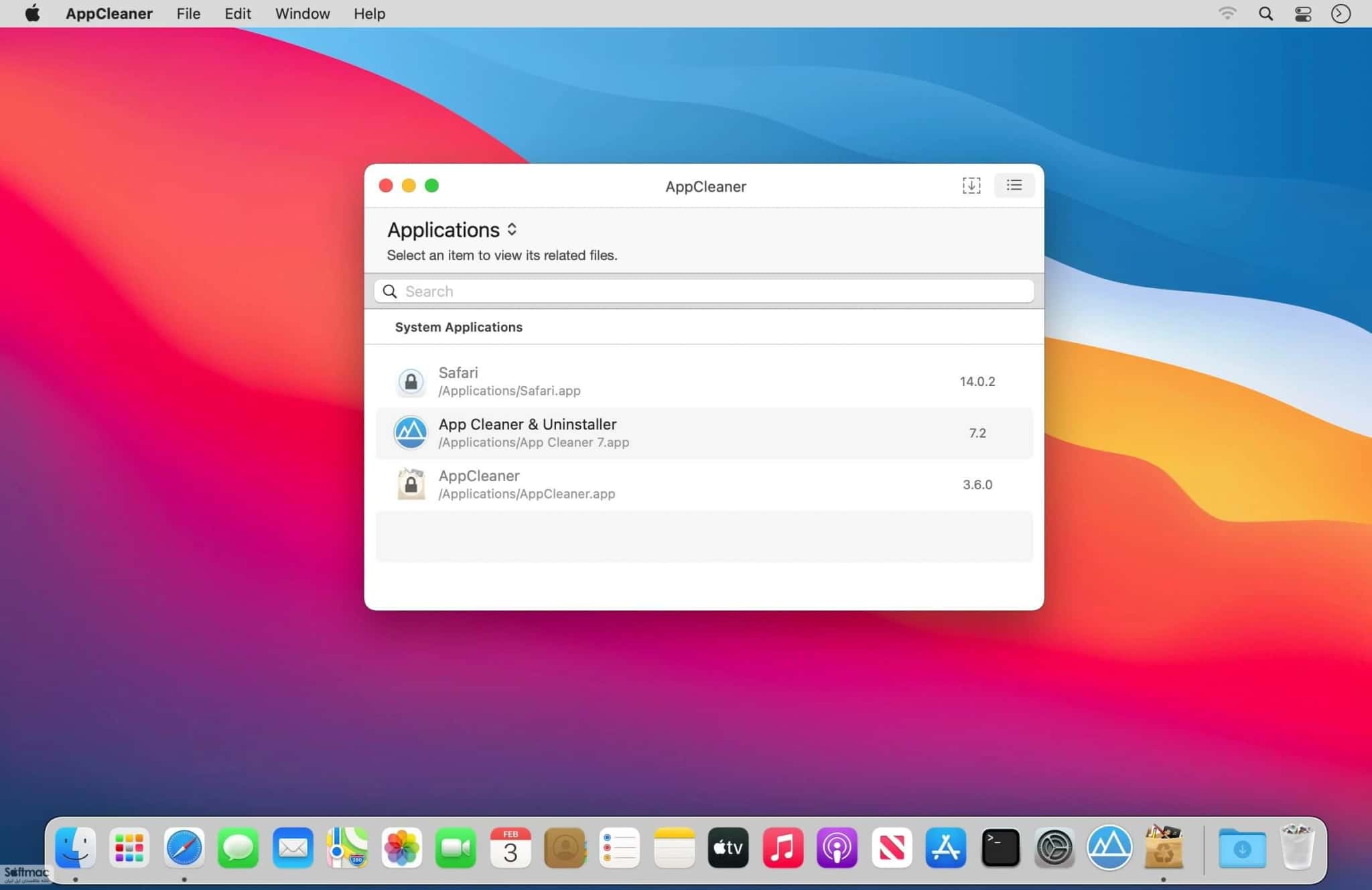Open the AppCleaner app menu
The width and height of the screenshot is (1372, 890).
click(109, 13)
